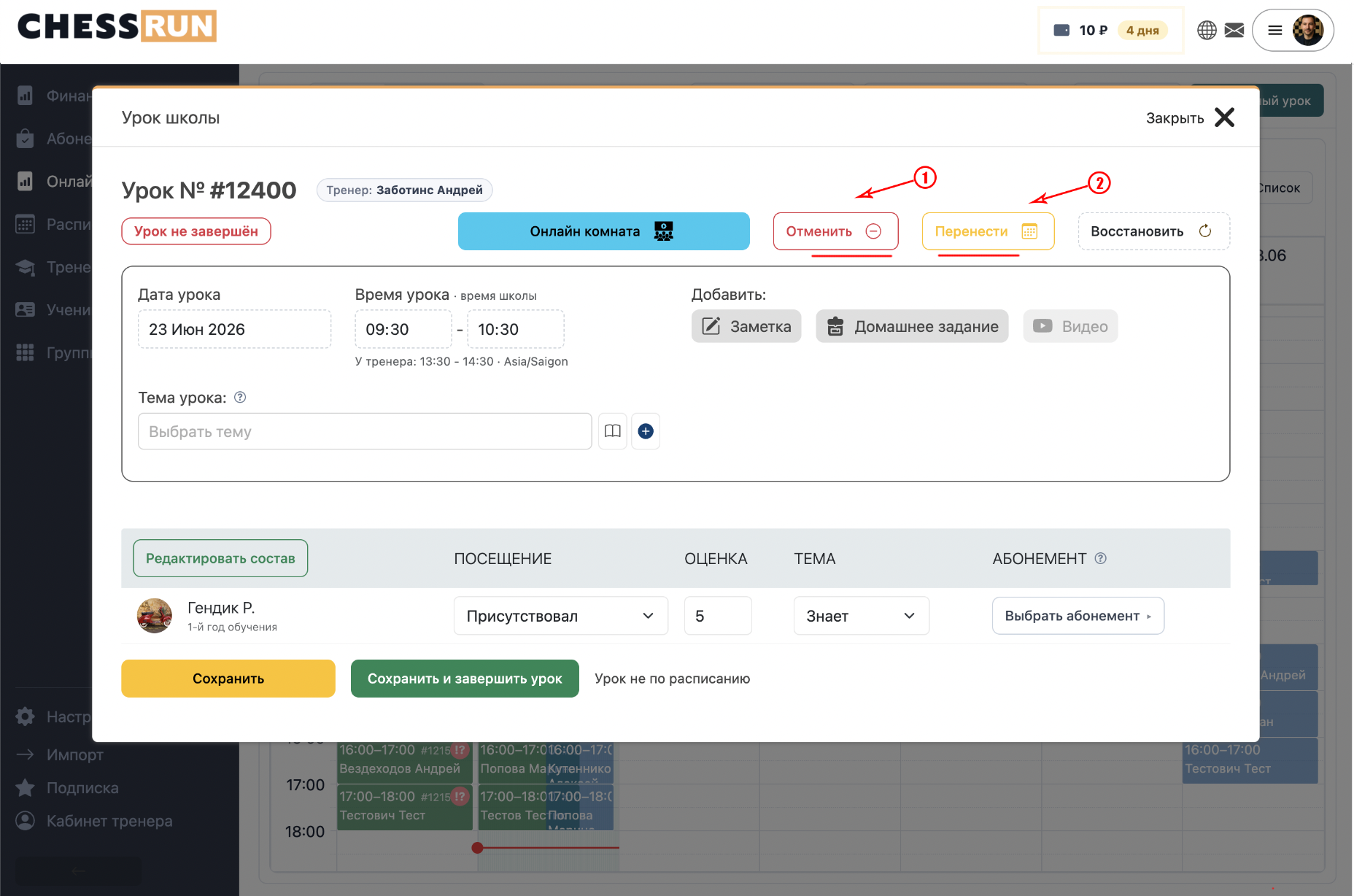Open the hamburger menu beside avatar
This screenshot has height=896, width=1354.
point(1275,30)
